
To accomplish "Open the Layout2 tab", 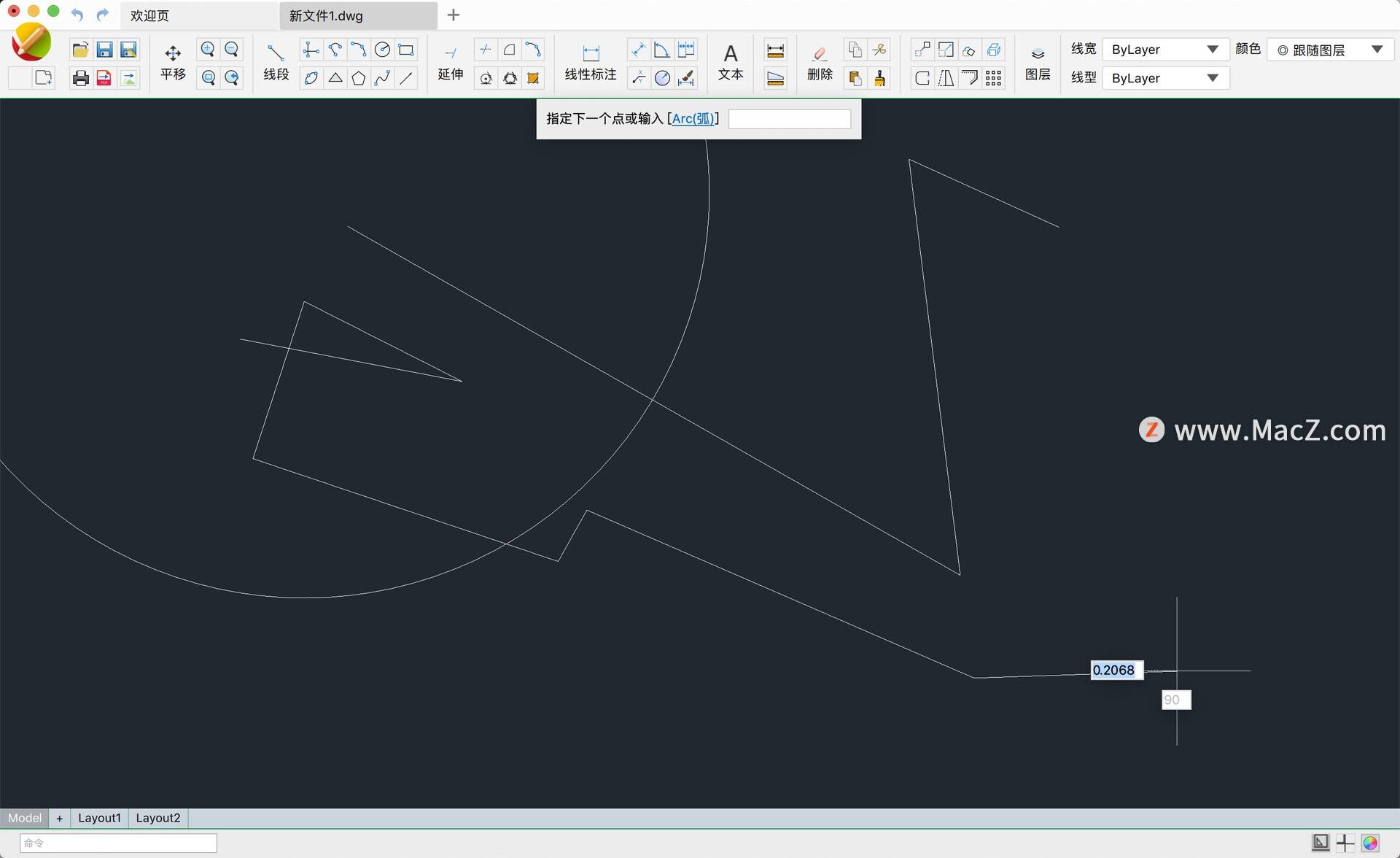I will 157,818.
